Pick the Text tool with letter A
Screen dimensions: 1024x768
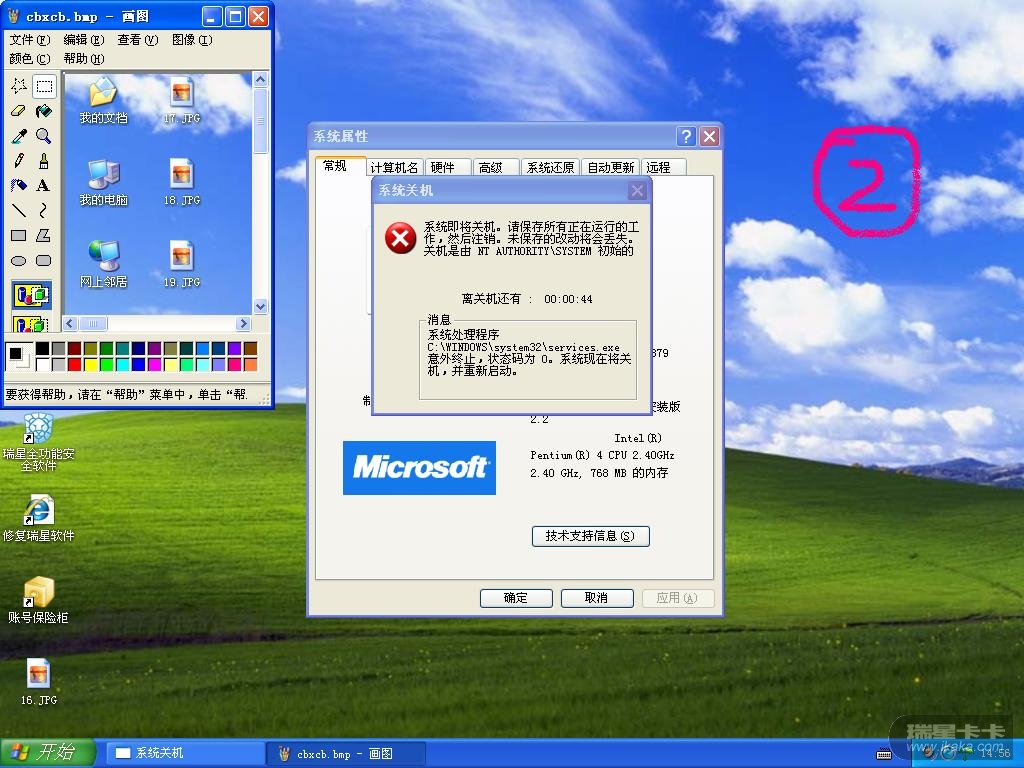[44, 185]
